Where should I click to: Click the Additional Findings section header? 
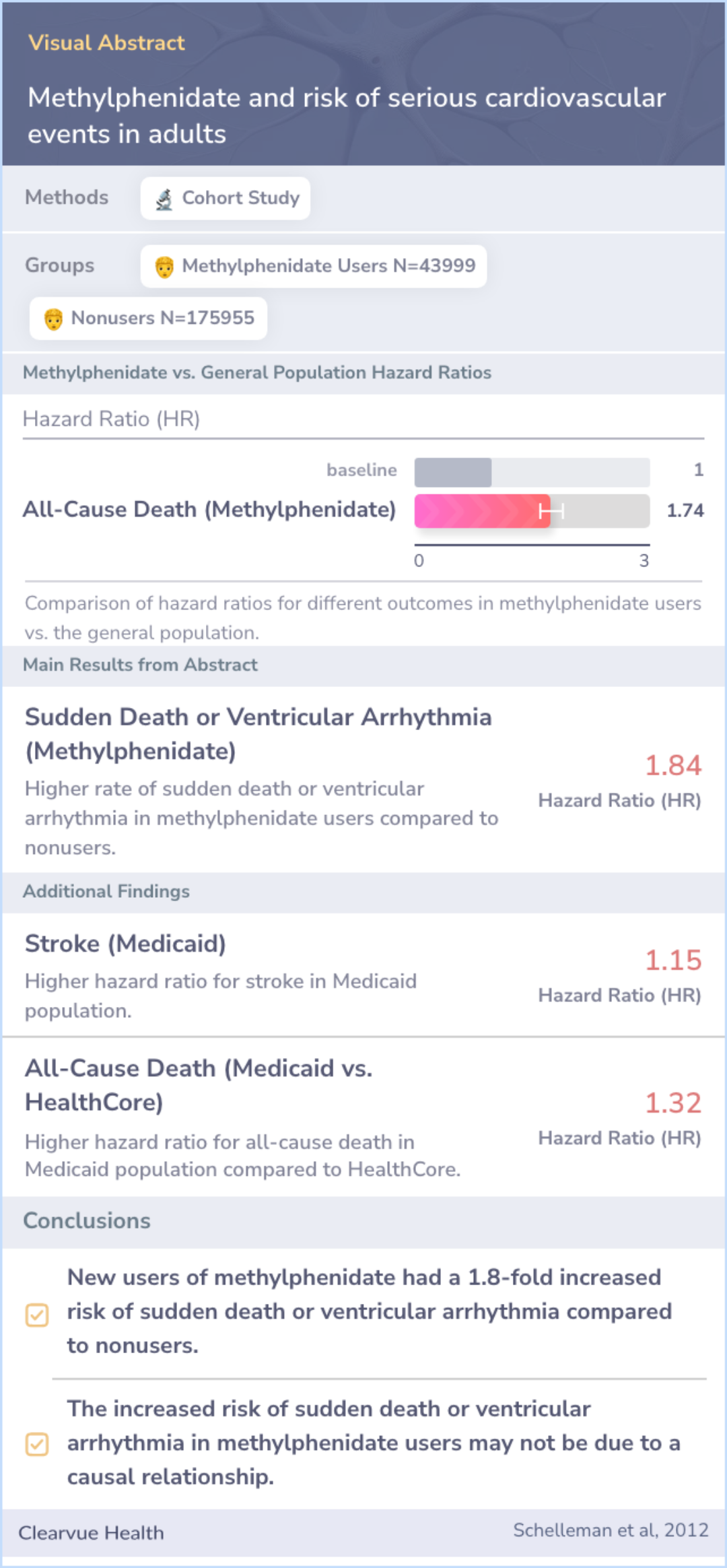[x=106, y=891]
